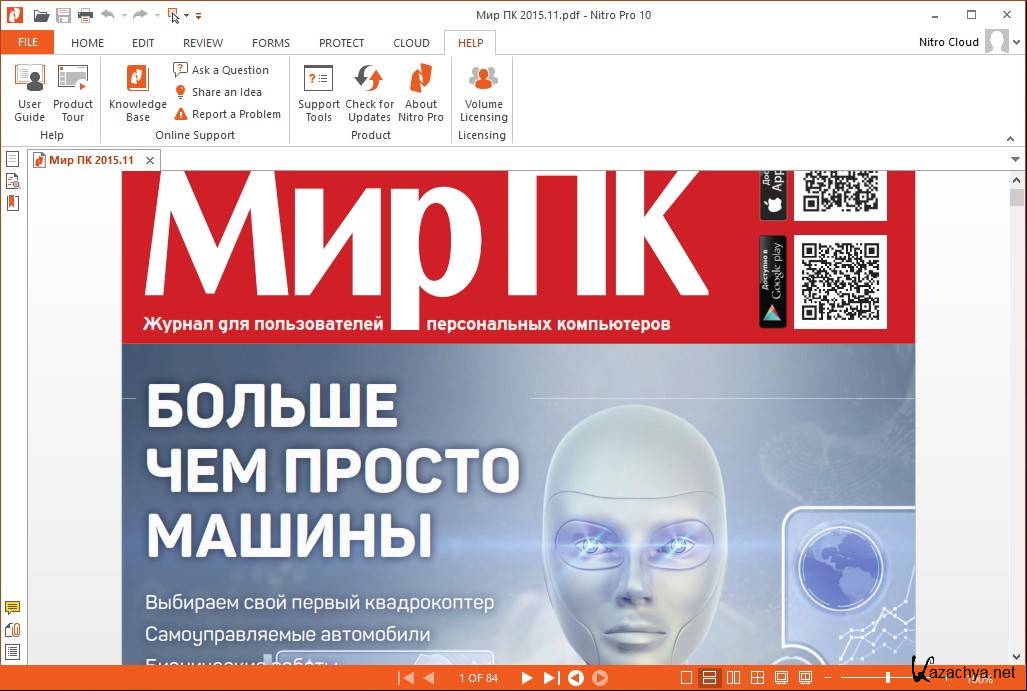Click the Print icon in quick access toolbar

pos(86,16)
